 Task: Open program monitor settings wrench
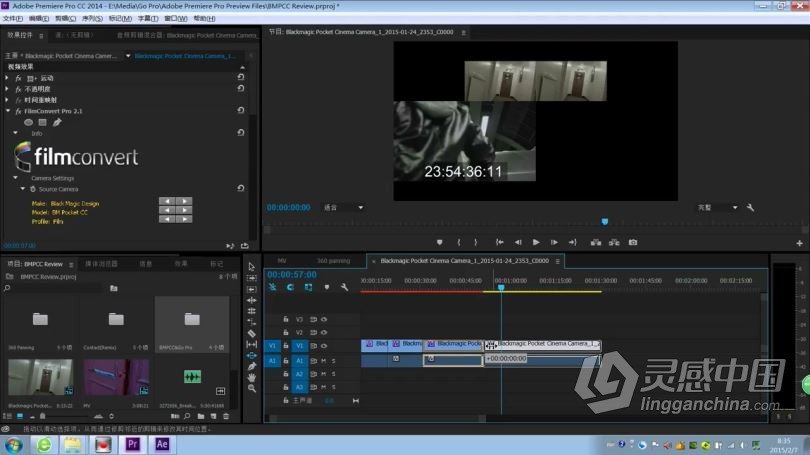pyautogui.click(x=750, y=208)
